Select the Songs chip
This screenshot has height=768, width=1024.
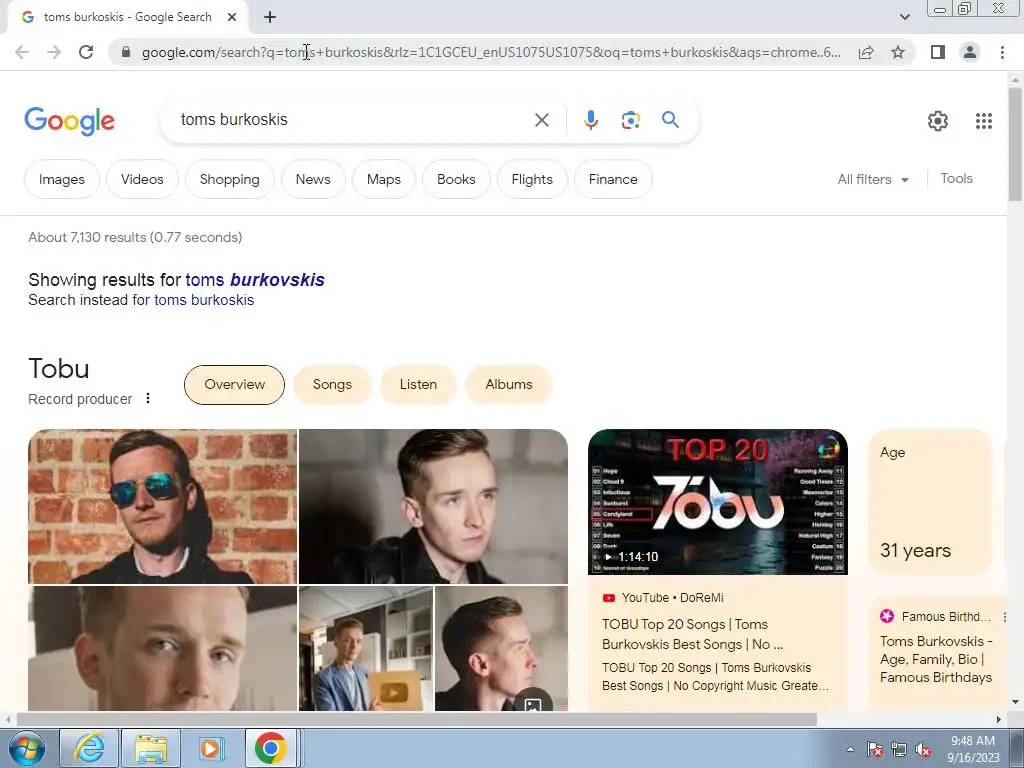tap(332, 385)
